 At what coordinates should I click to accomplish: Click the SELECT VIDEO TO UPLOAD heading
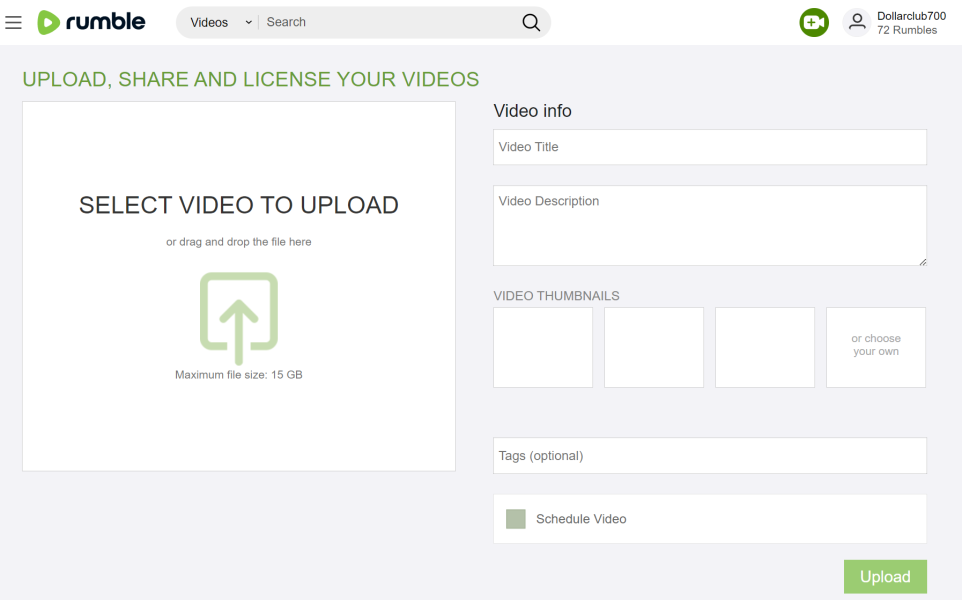pyautogui.click(x=239, y=205)
